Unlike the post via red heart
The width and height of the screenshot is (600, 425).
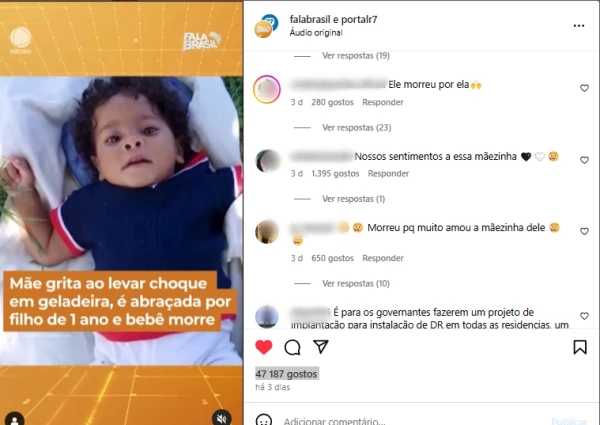point(264,347)
